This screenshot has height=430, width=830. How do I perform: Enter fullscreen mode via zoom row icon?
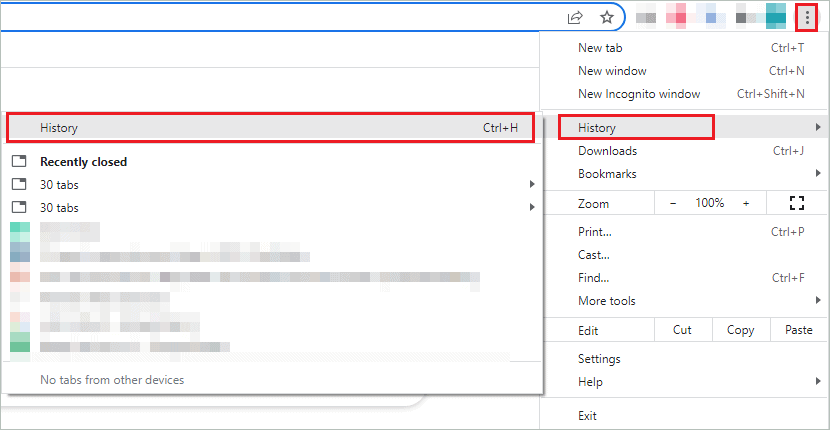point(797,203)
